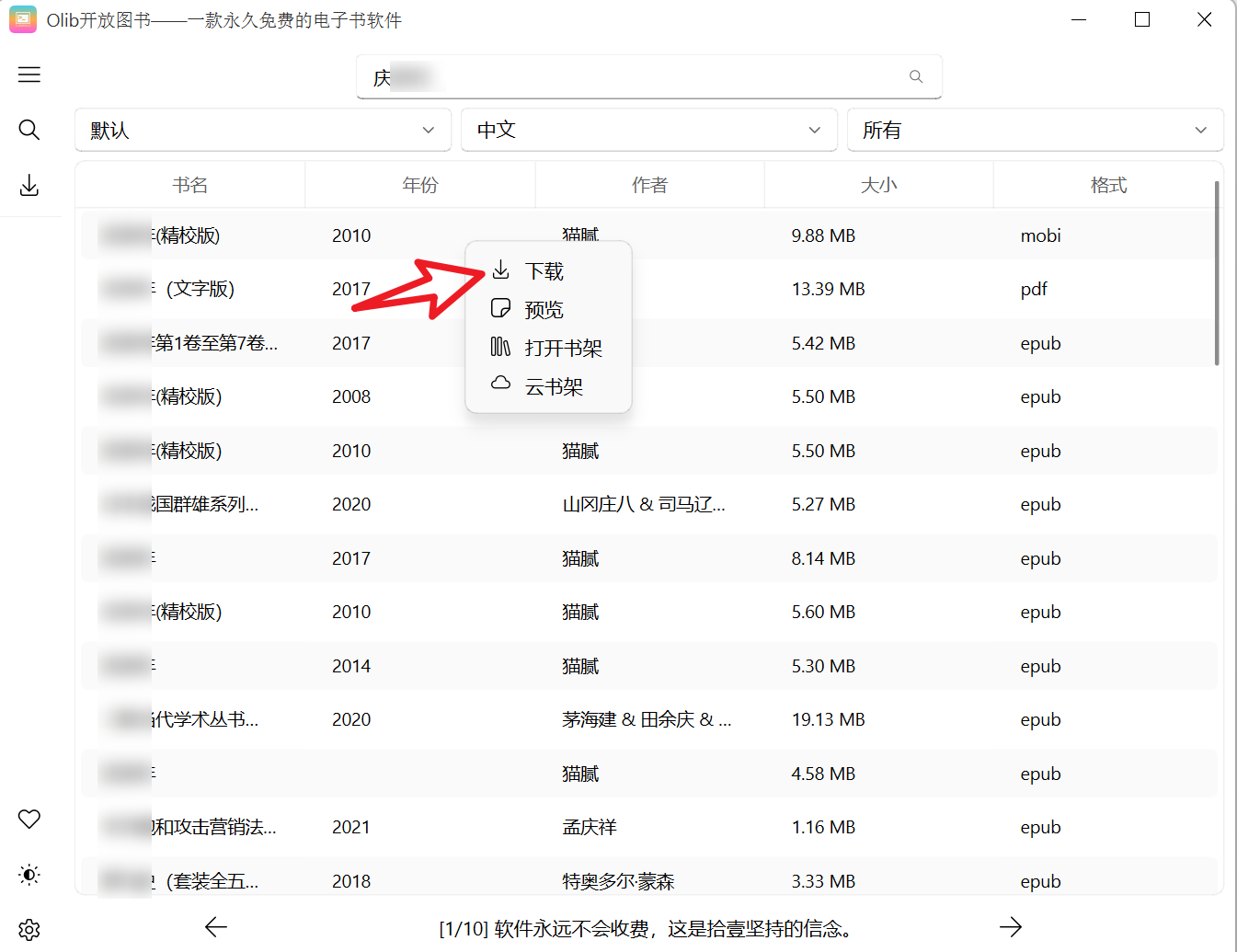Go to next page with right arrow

click(x=1010, y=926)
